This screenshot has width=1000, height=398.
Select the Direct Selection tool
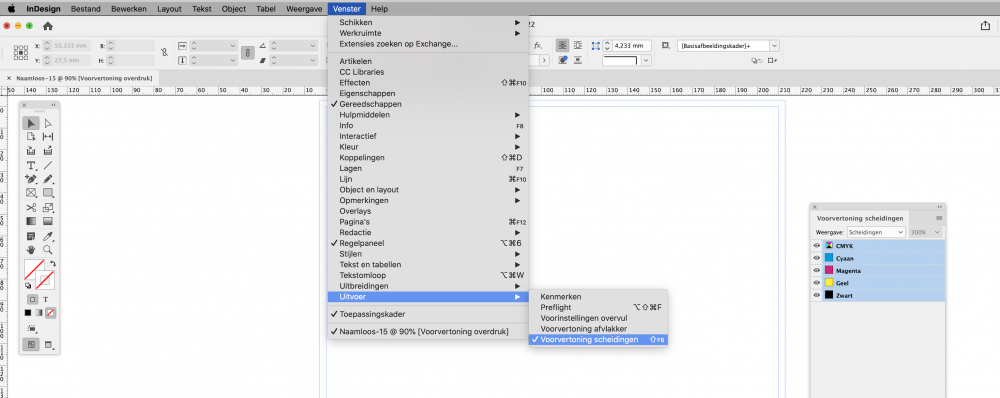(x=48, y=123)
